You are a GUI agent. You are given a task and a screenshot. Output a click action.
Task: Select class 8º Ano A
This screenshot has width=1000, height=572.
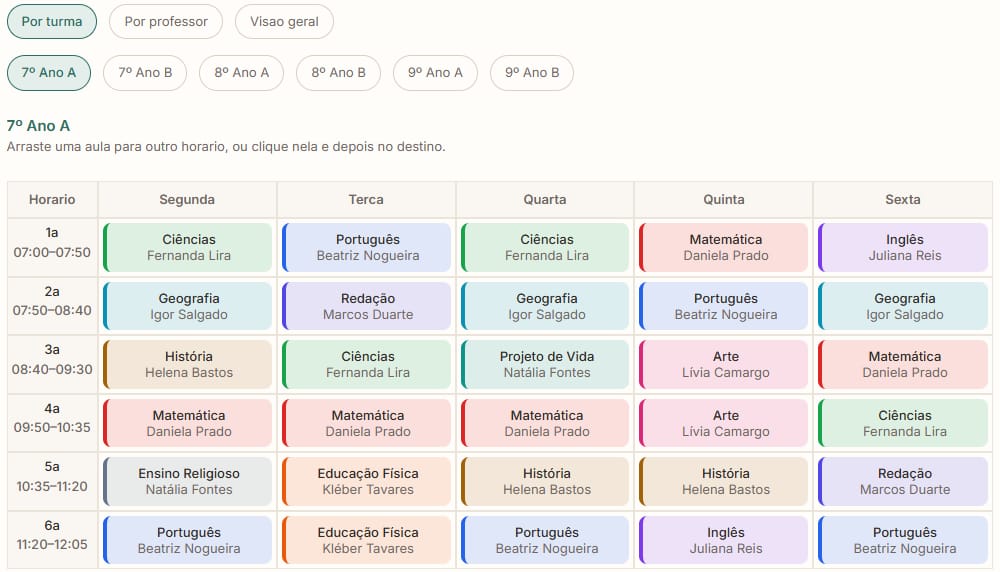pos(241,73)
